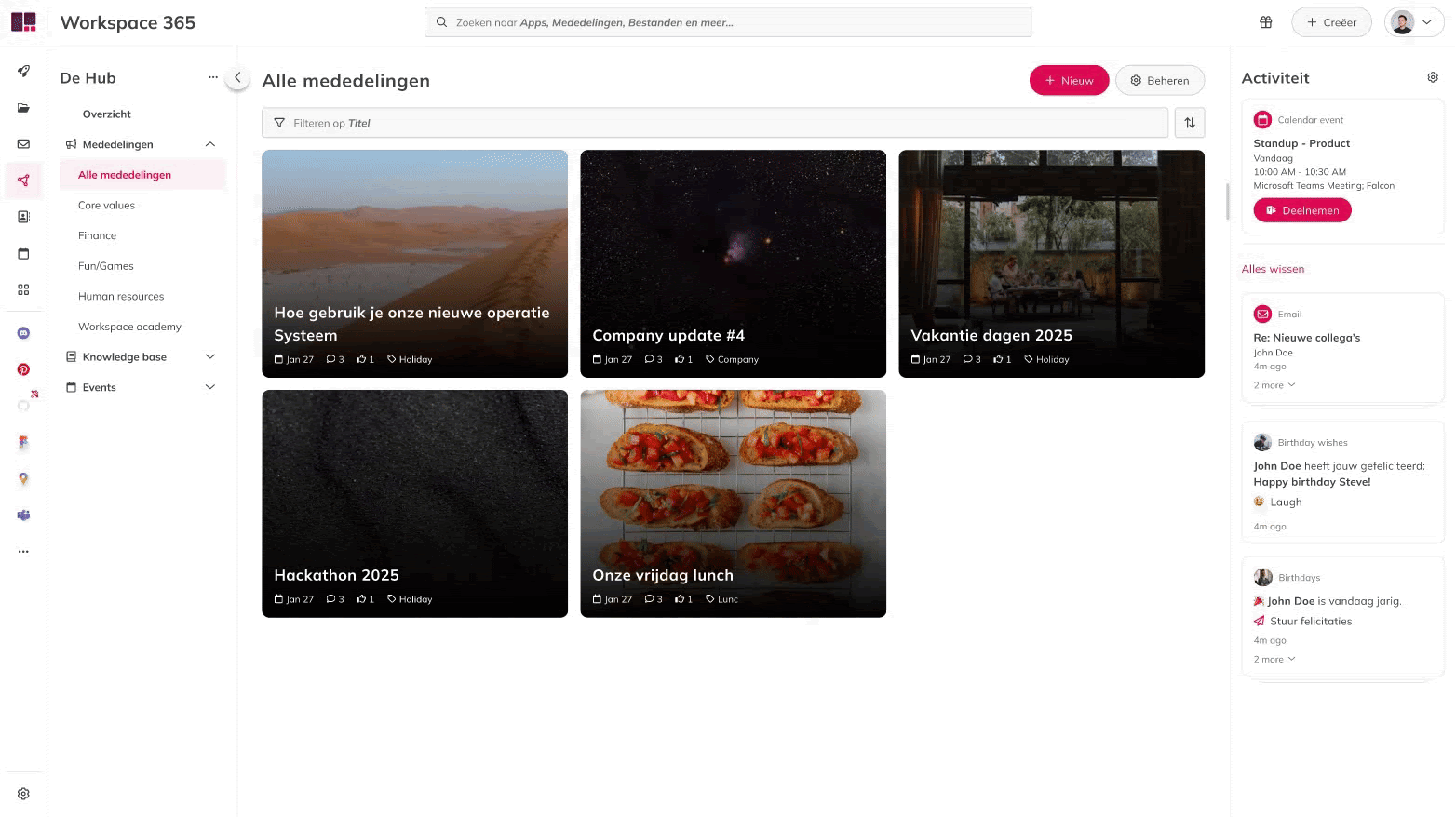Expand 2 more under Birthdays activity
The width and height of the screenshot is (1456, 817).
tap(1274, 659)
